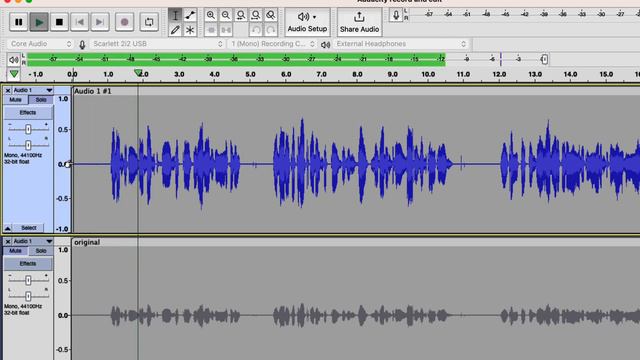This screenshot has height=360, width=640.
Task: Click the playhead marker on the timeline
Action: [138, 73]
